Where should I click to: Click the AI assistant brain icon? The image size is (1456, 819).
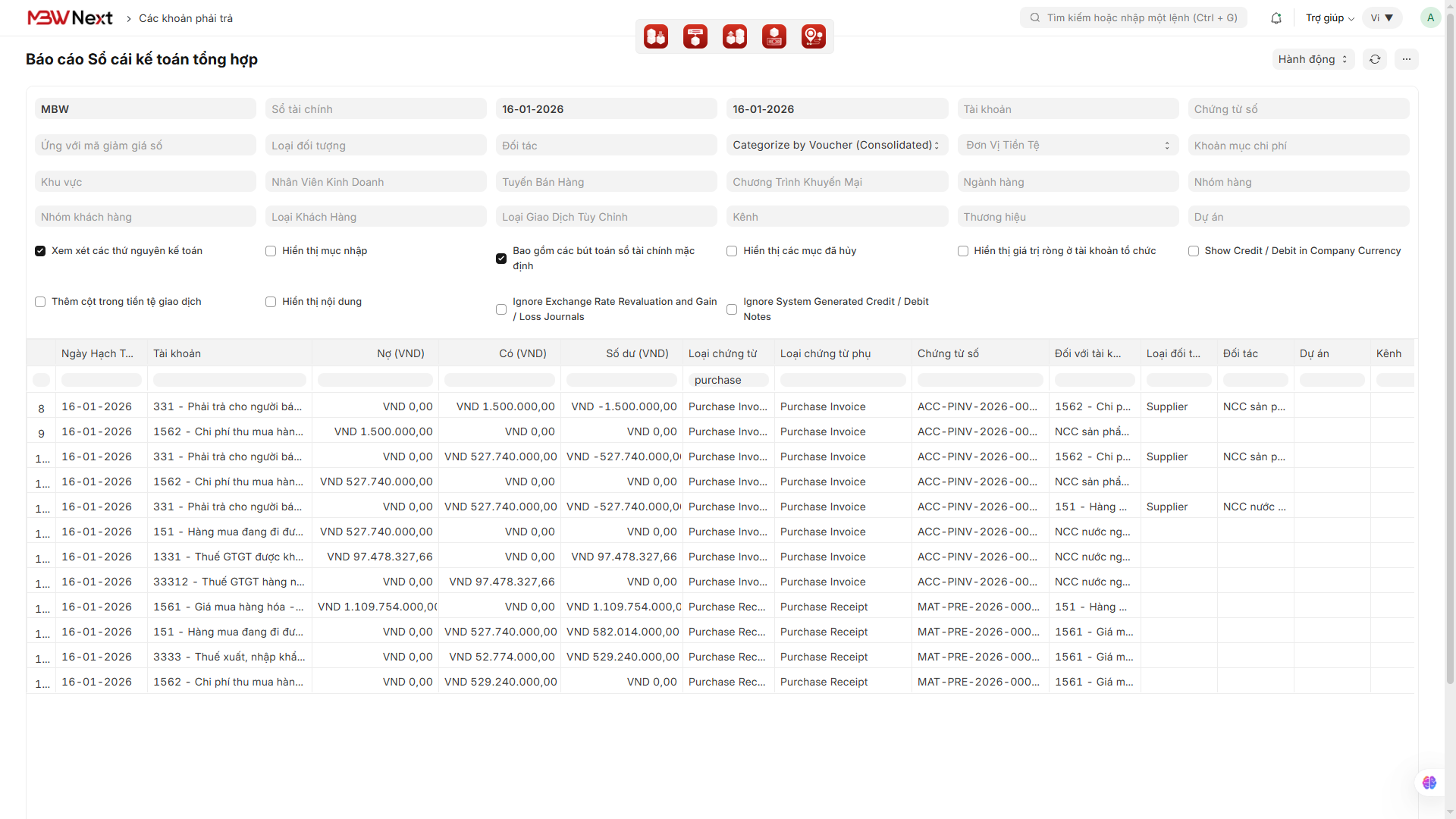click(x=1429, y=783)
